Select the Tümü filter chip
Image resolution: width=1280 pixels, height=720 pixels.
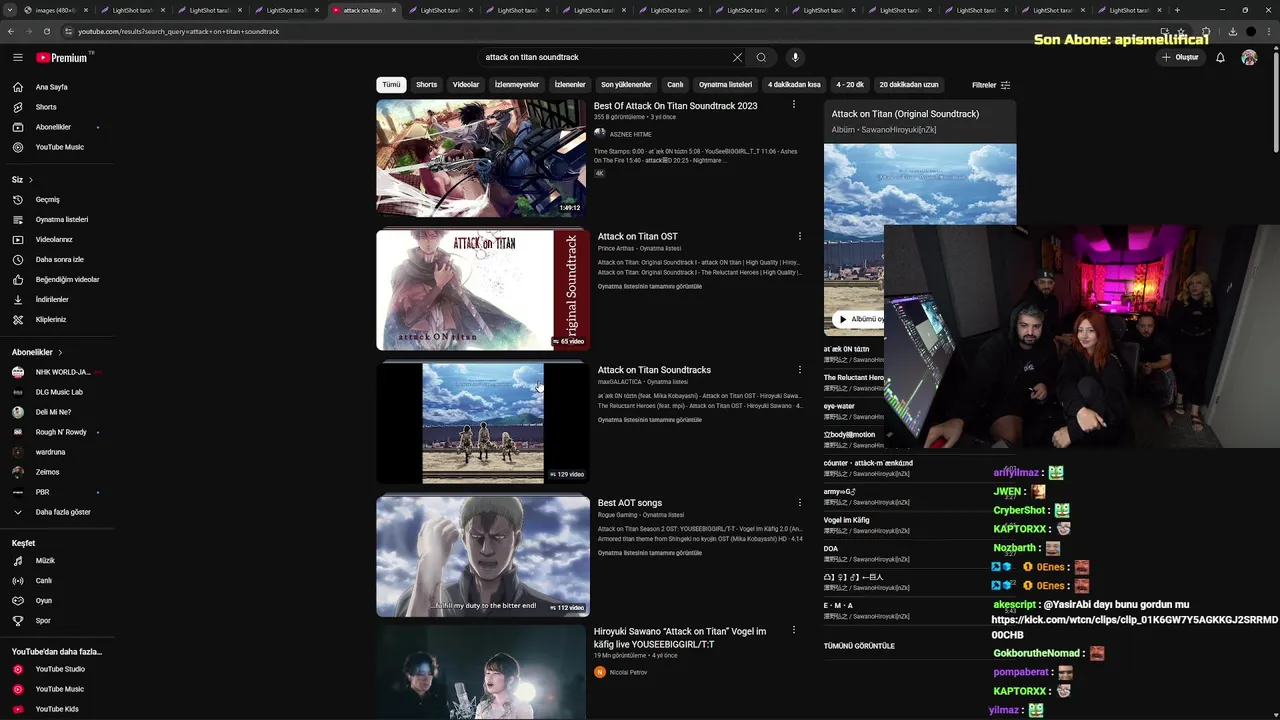tap(391, 85)
